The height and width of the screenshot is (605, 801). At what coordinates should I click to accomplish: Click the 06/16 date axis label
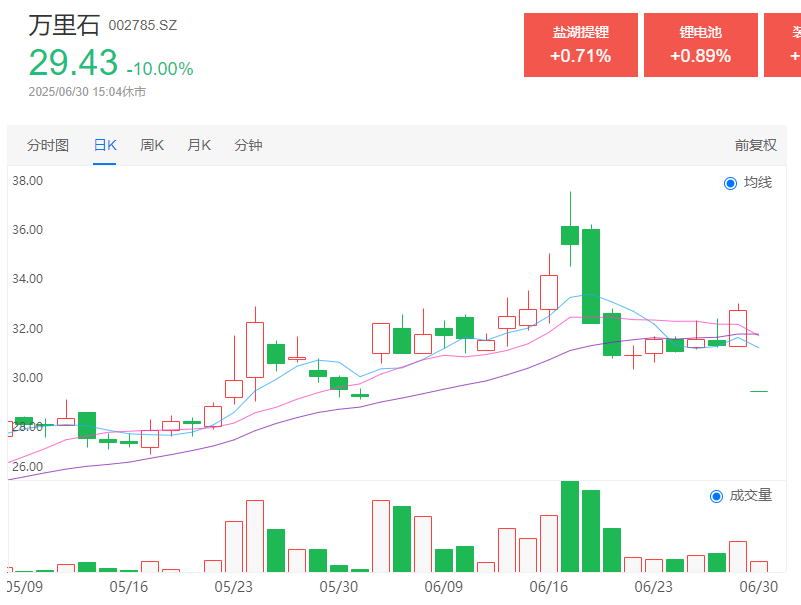[549, 587]
